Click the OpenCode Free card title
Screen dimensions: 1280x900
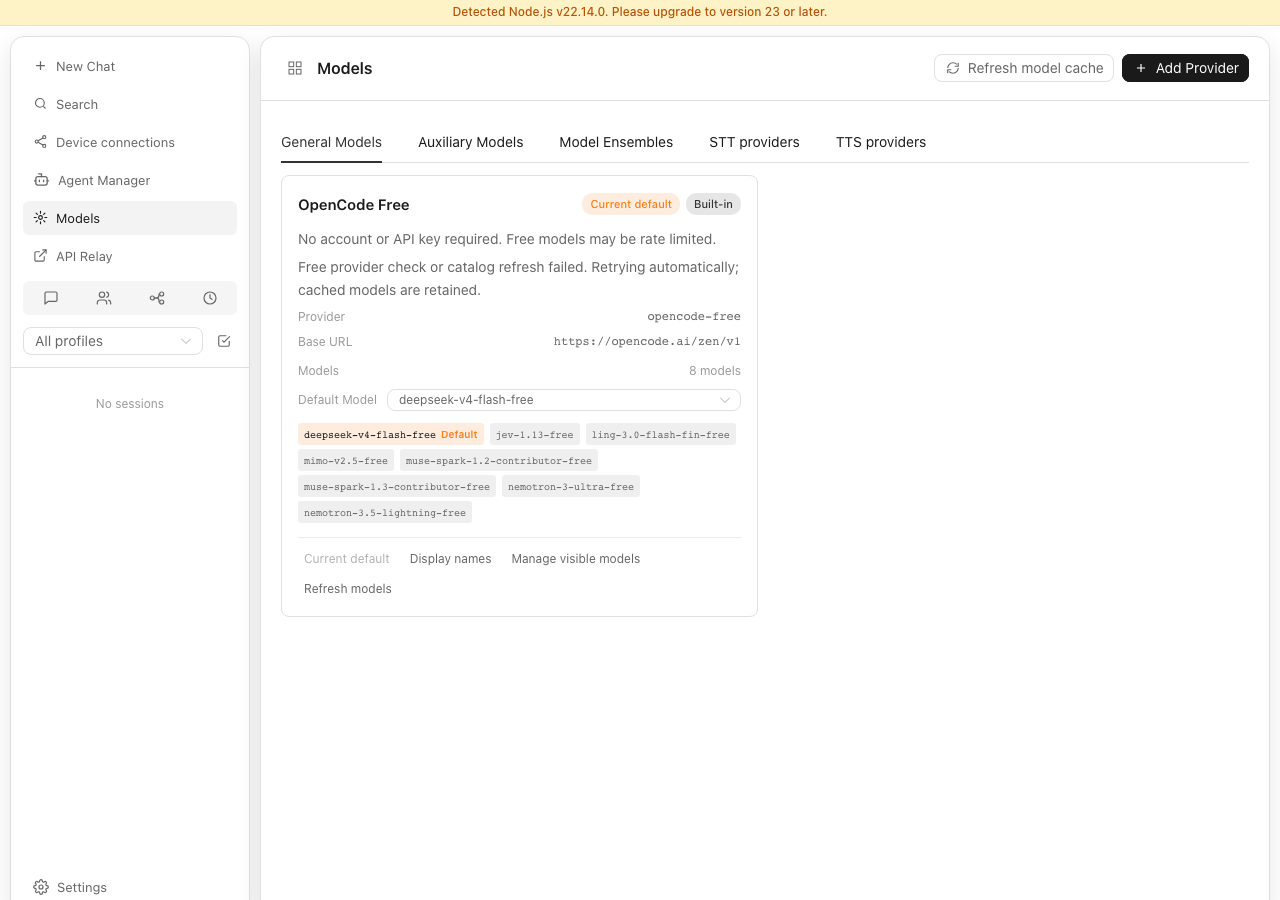coord(354,205)
